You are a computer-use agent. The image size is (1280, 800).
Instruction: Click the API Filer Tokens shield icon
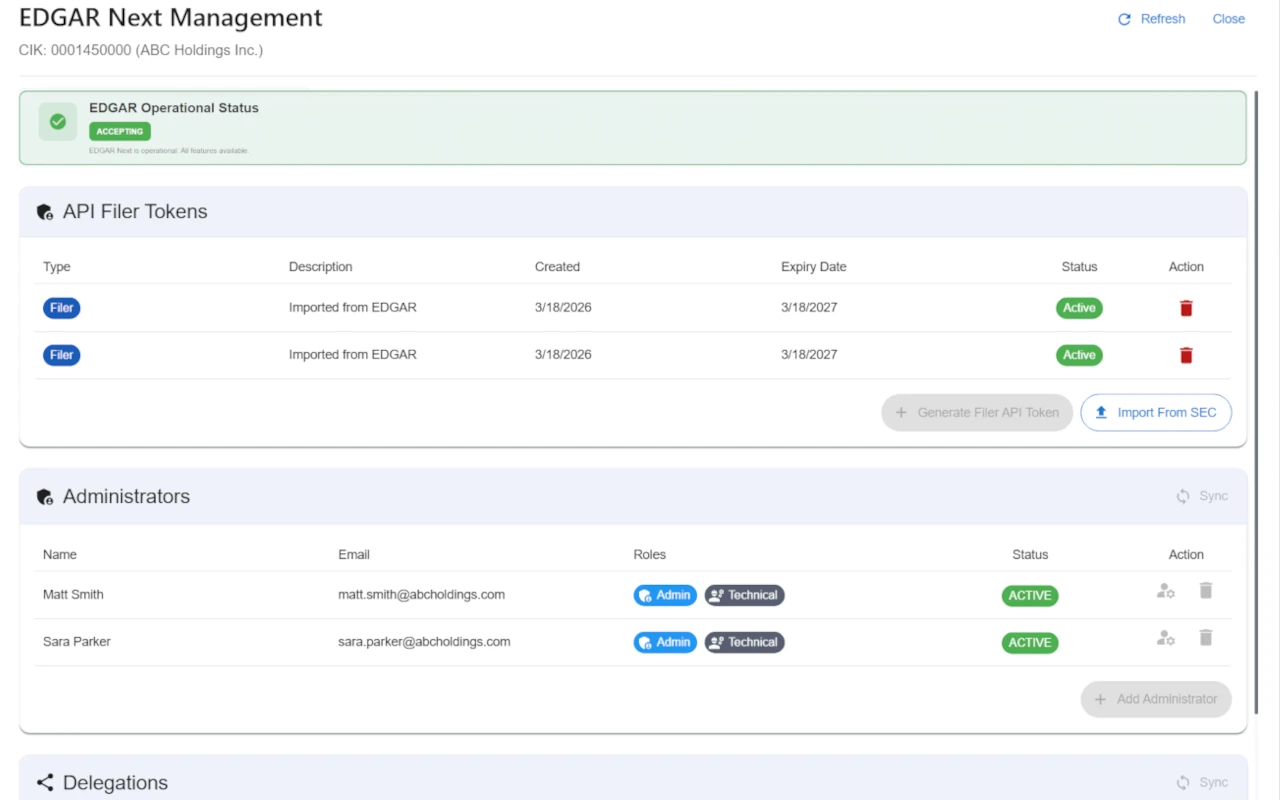[x=45, y=212]
